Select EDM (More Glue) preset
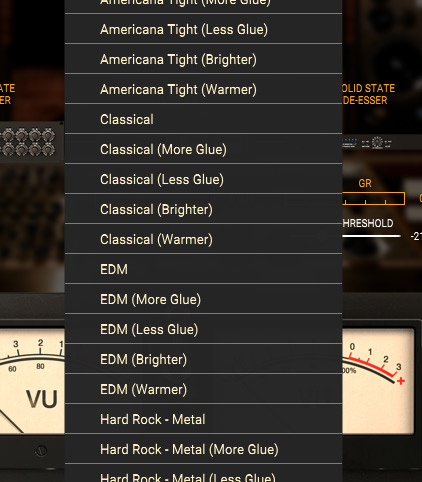422x482 pixels. tap(203, 299)
